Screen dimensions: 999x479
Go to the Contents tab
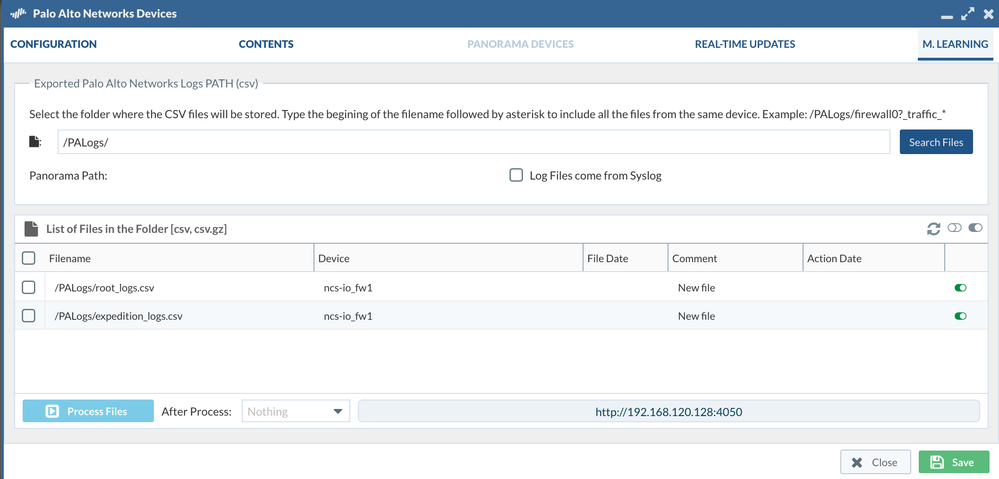(x=266, y=44)
